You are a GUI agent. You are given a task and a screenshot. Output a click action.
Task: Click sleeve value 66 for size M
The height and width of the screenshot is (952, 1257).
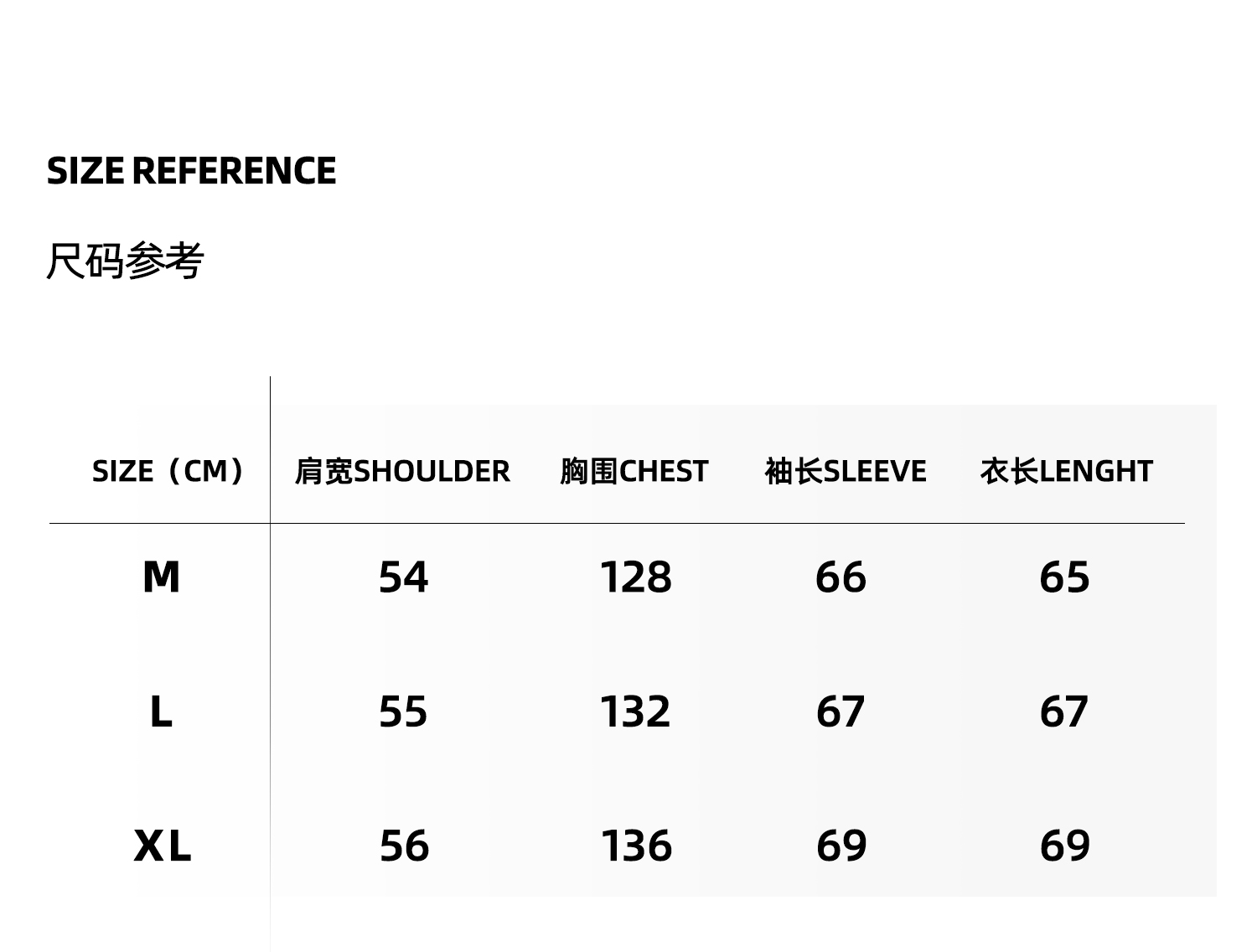(x=841, y=577)
